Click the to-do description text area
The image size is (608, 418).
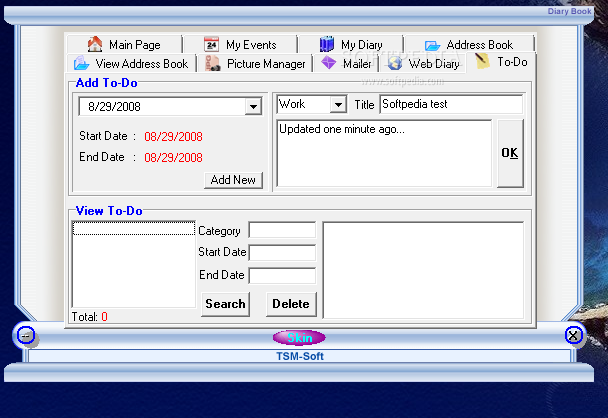point(384,153)
